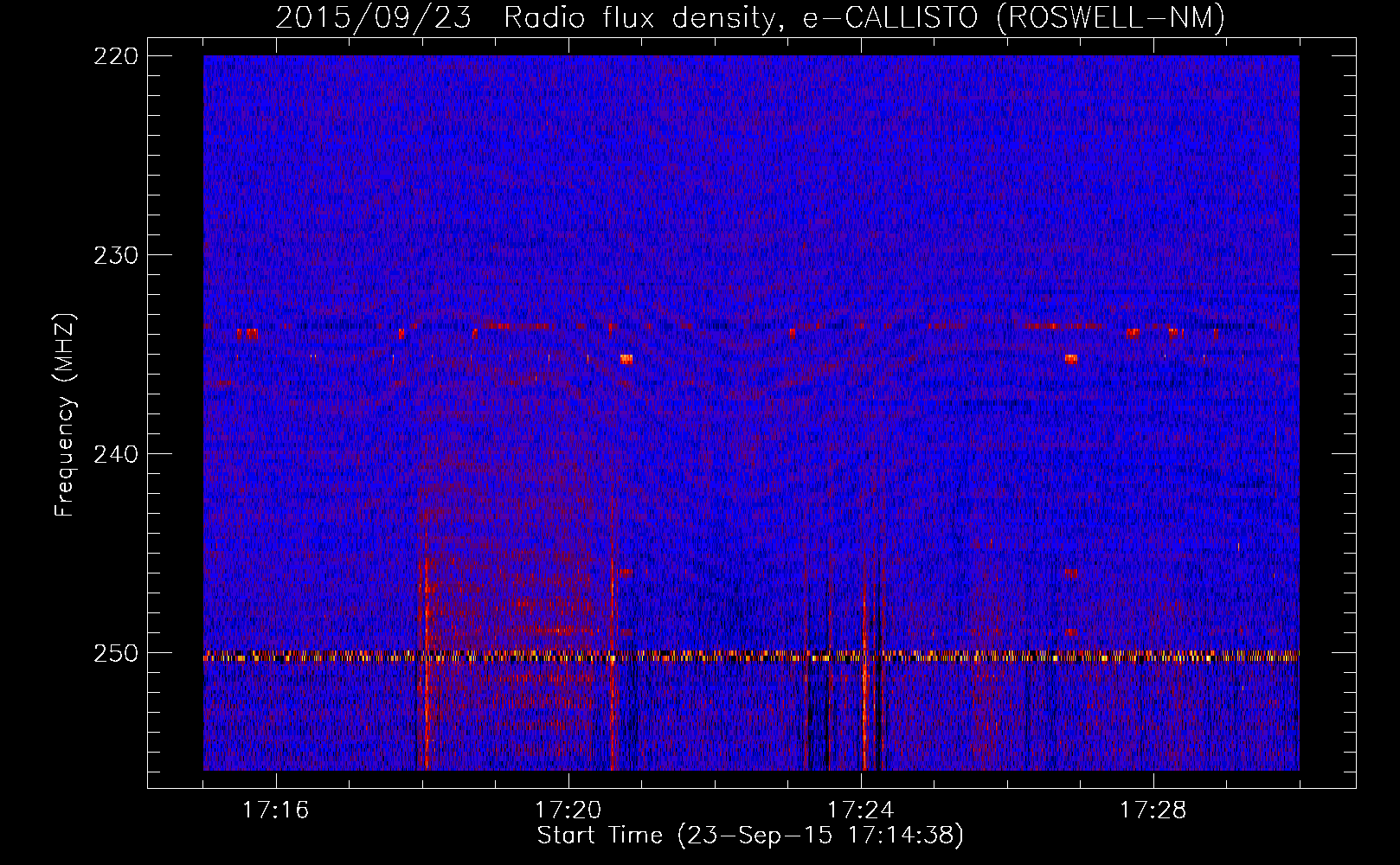Click the 220 frequency tick label
This screenshot has width=1400, height=865.
point(115,56)
